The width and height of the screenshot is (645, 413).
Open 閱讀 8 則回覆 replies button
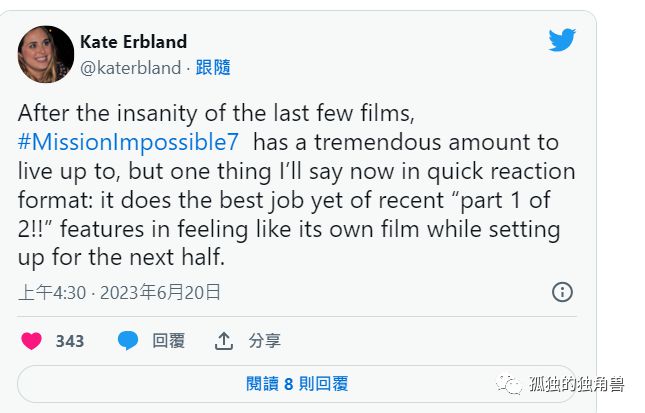pos(297,384)
